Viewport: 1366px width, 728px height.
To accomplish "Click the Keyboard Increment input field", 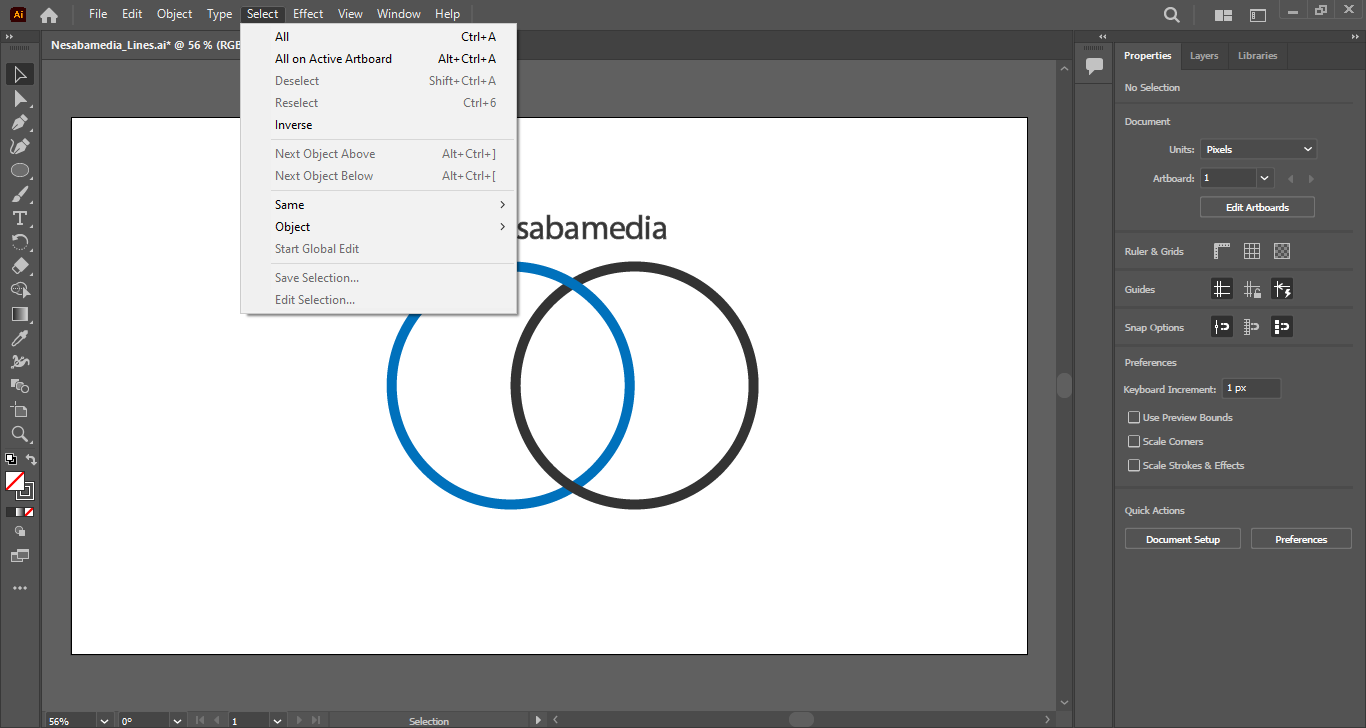I will coord(1251,388).
